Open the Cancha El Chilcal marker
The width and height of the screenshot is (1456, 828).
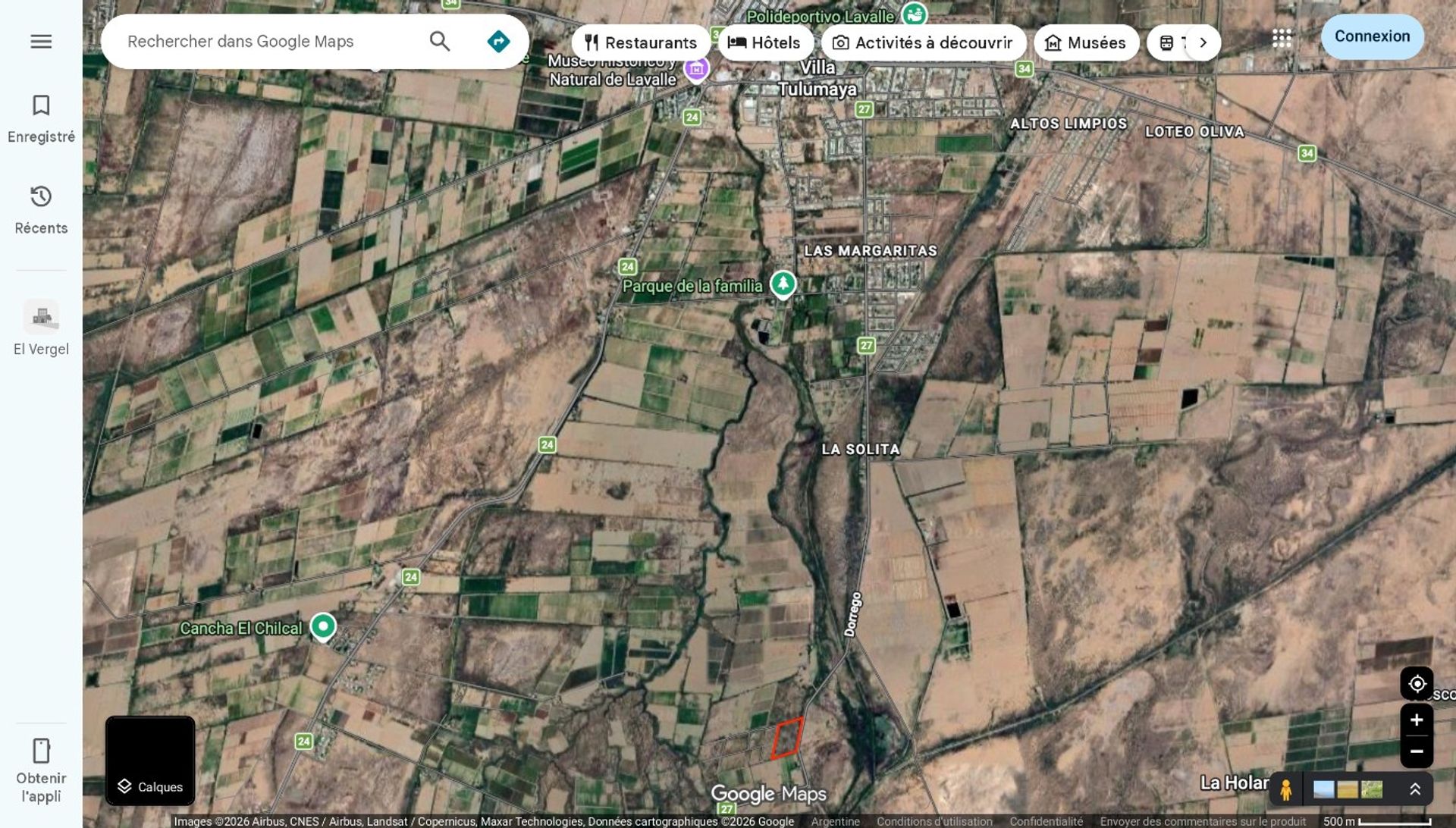323,627
